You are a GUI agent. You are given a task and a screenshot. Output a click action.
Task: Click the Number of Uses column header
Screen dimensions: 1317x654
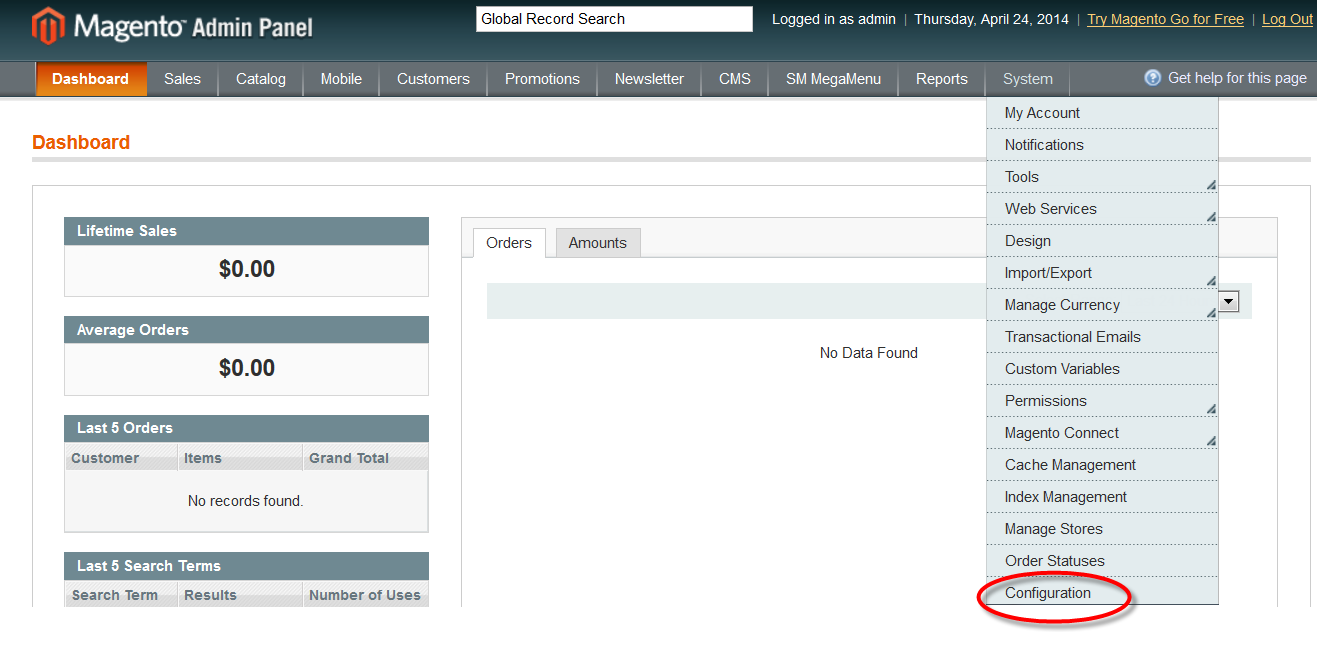pyautogui.click(x=365, y=595)
